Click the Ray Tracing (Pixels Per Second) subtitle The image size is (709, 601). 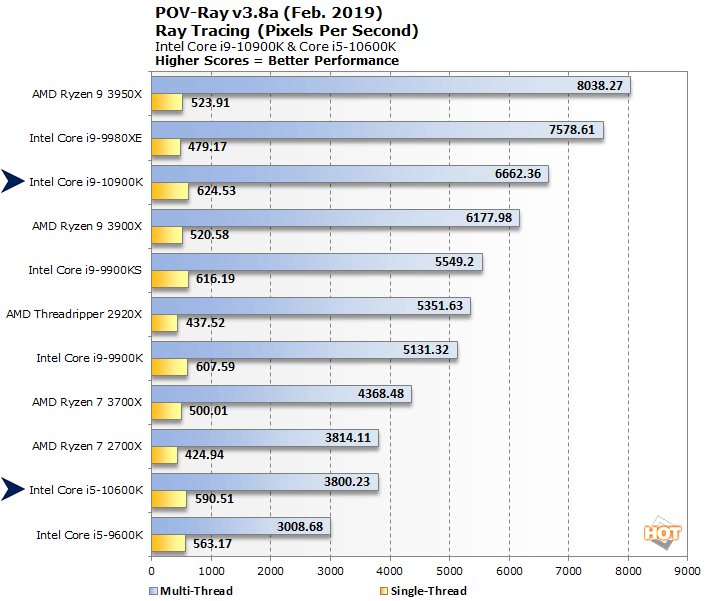(287, 31)
